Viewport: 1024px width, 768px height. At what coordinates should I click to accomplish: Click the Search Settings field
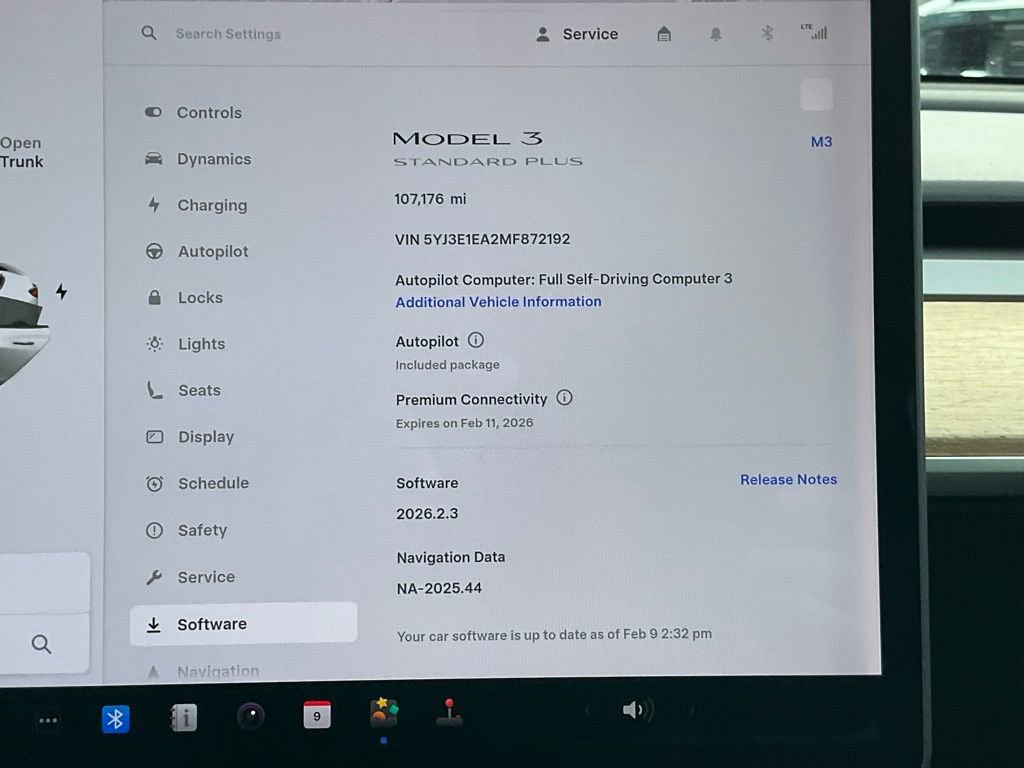[x=228, y=34]
